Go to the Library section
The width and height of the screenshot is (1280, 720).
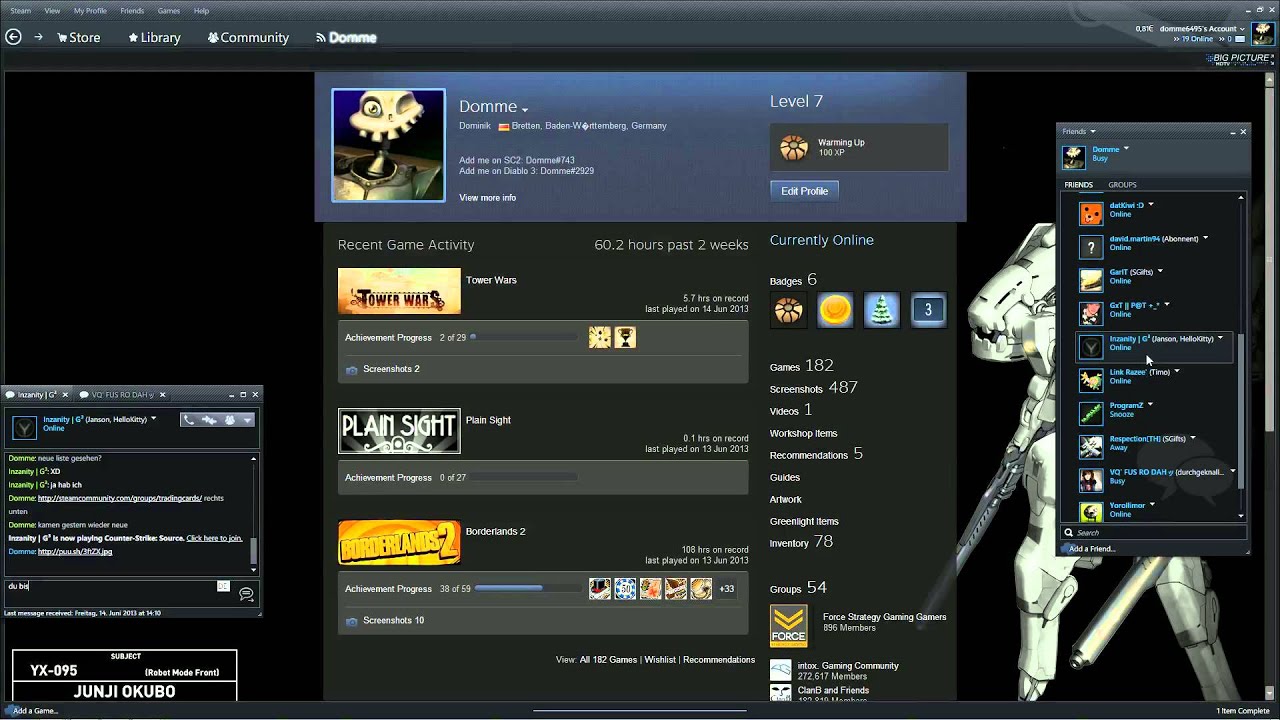154,38
